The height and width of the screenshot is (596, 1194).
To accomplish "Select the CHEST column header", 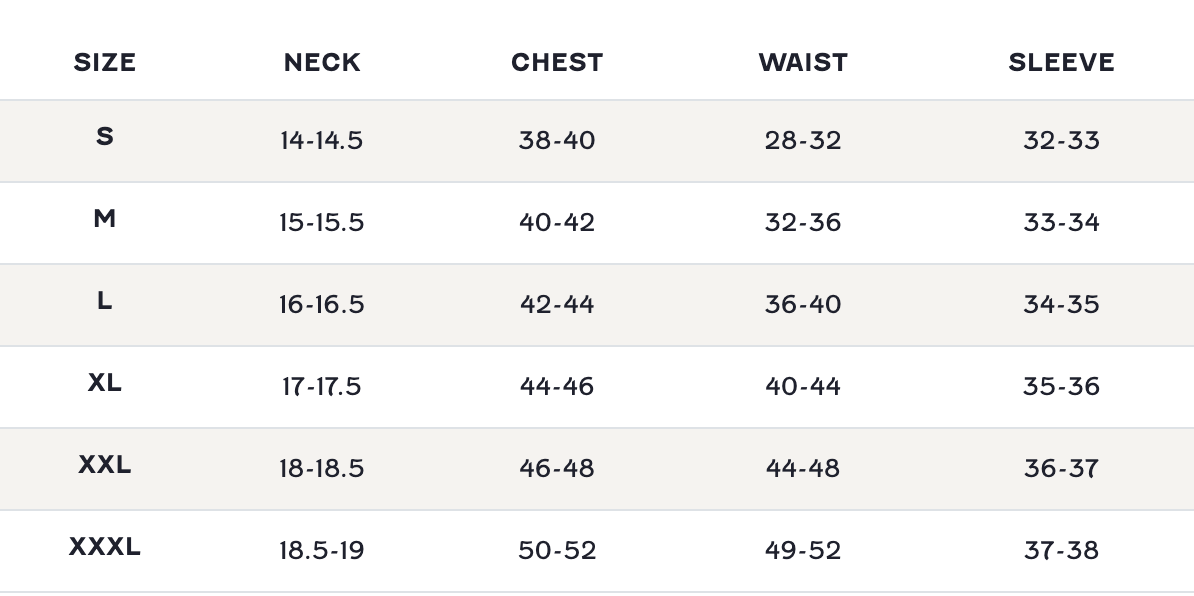I will pyautogui.click(x=557, y=62).
